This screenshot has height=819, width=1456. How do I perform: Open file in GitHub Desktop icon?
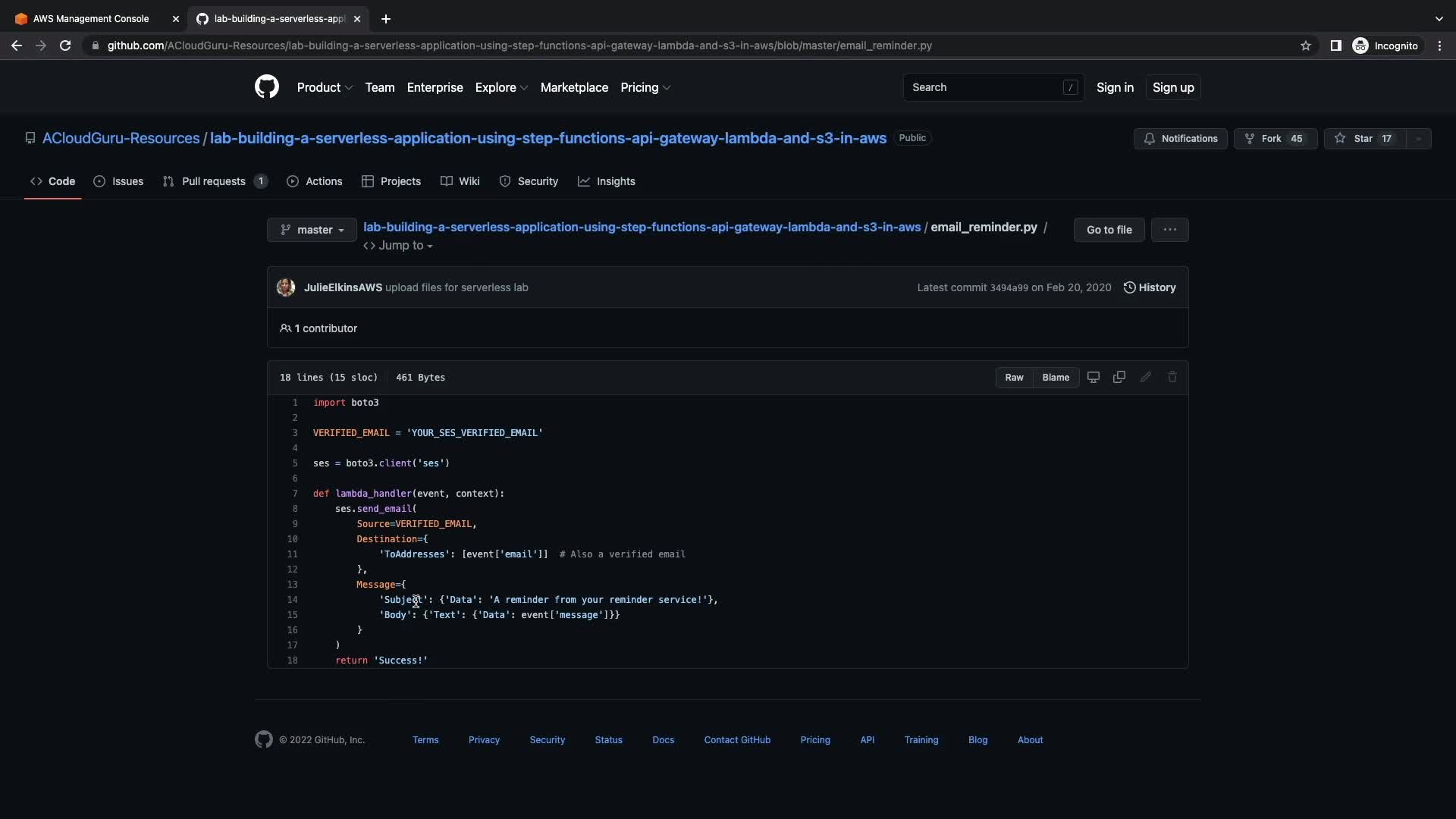tap(1093, 378)
